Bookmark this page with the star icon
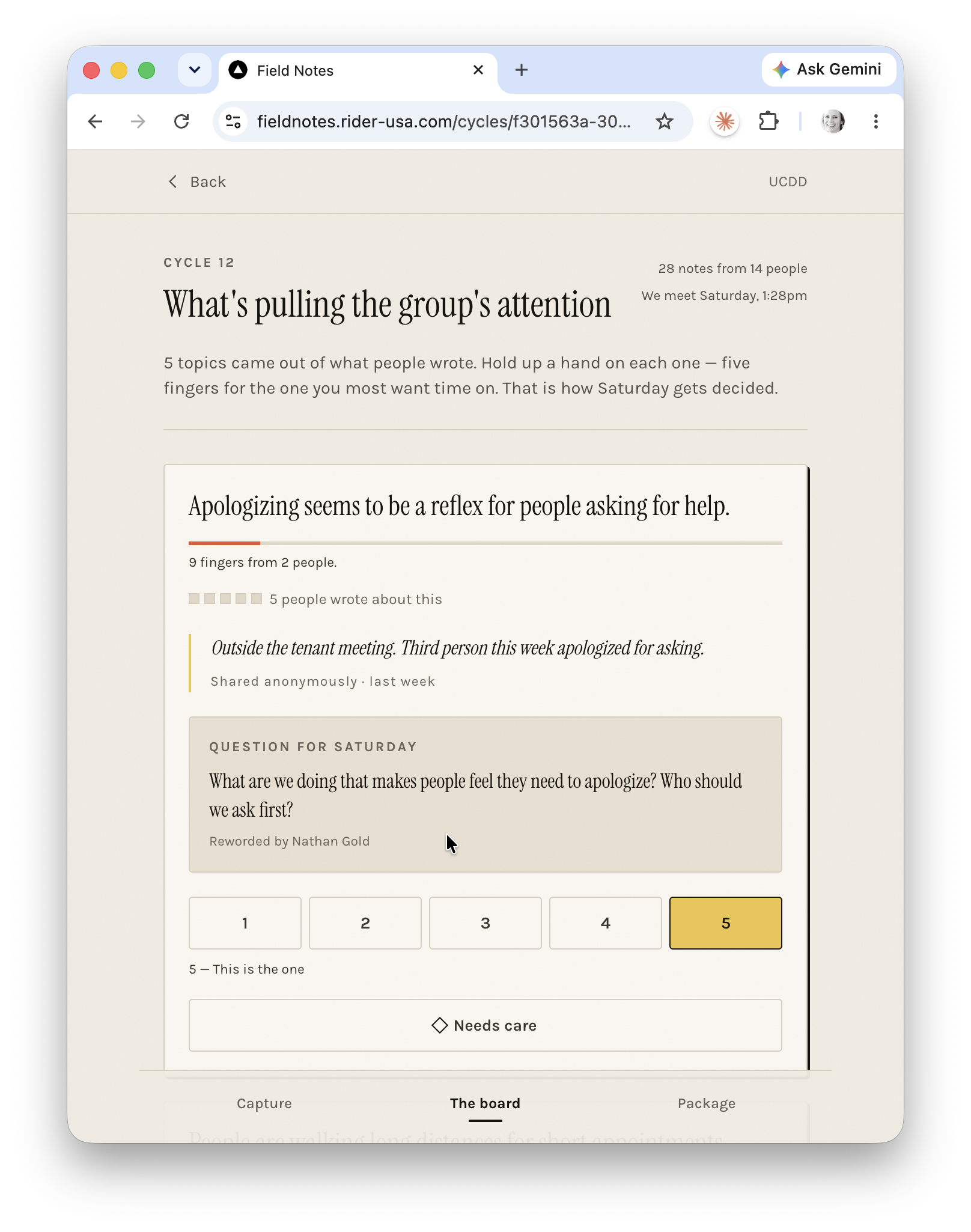The width and height of the screenshot is (971, 1232). click(x=664, y=121)
